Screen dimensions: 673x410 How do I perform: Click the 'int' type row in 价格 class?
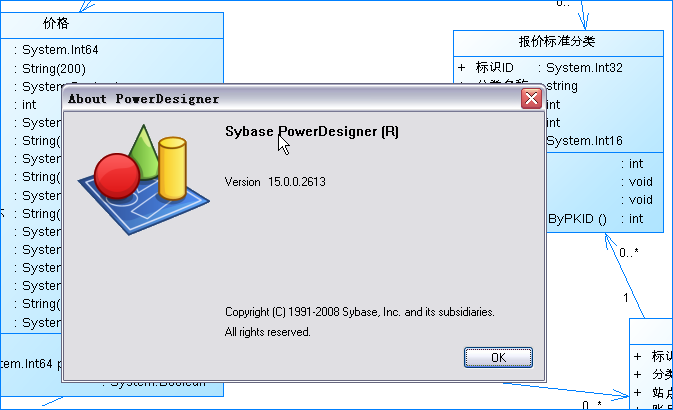tap(29, 105)
